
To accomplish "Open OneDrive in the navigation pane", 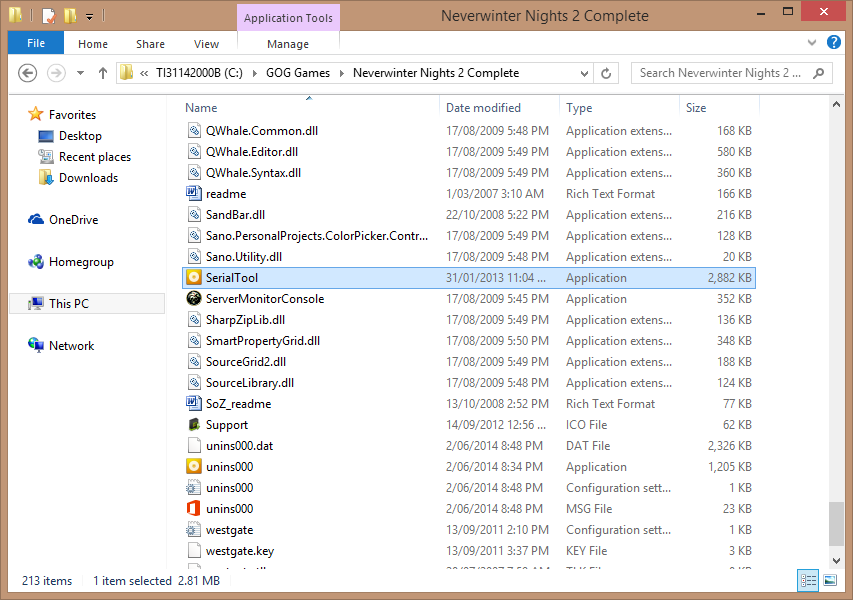I will [x=63, y=220].
